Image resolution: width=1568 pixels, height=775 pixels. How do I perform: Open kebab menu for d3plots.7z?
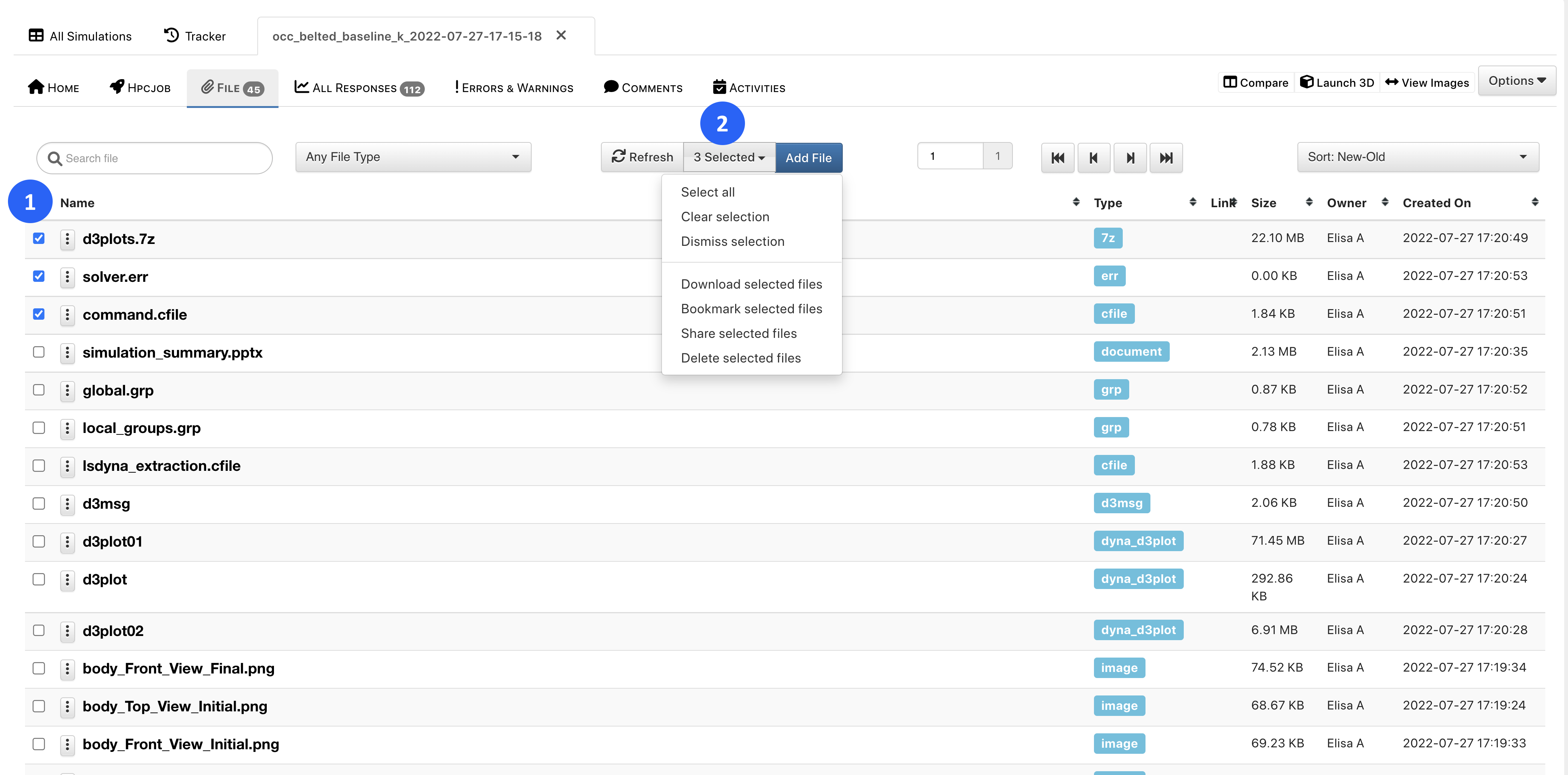67,239
